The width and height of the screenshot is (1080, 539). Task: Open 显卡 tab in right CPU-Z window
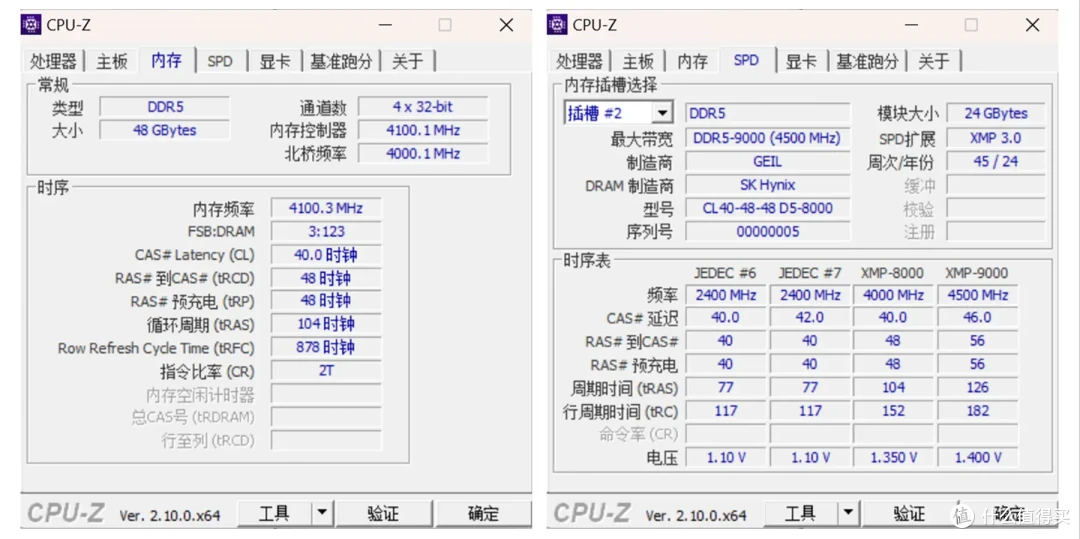click(x=800, y=61)
